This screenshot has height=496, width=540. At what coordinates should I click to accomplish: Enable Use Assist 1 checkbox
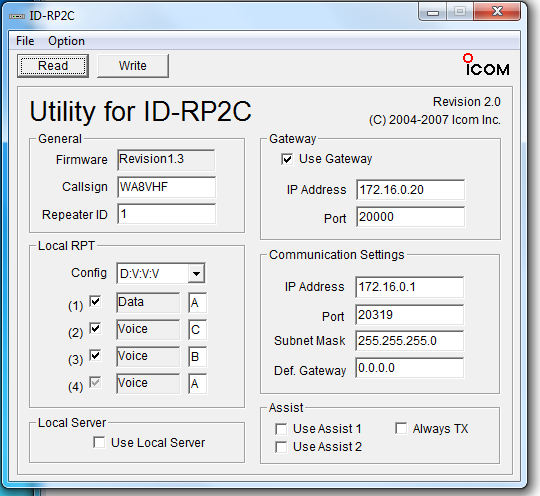(281, 429)
